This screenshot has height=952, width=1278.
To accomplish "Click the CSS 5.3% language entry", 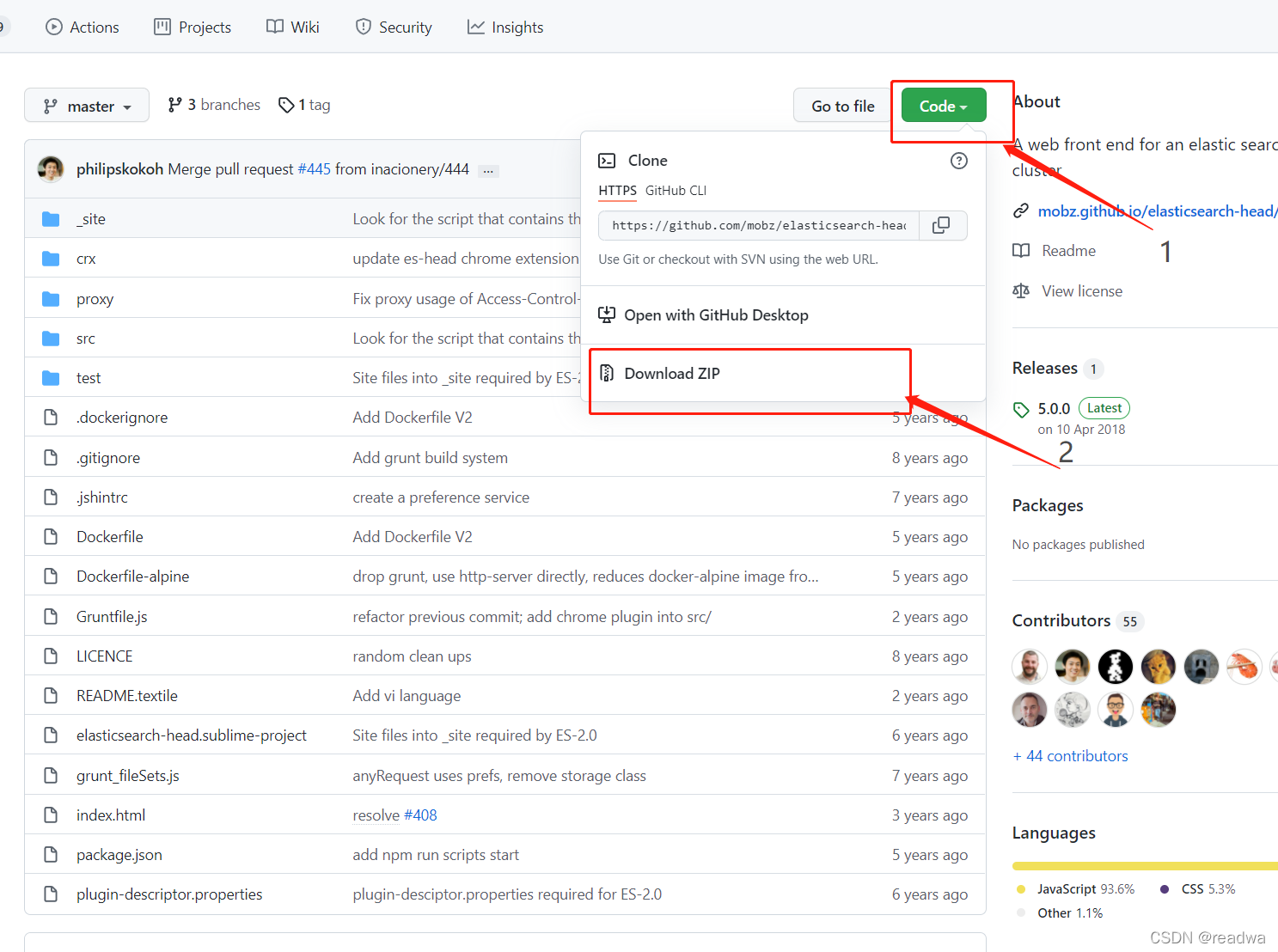I will click(1198, 889).
